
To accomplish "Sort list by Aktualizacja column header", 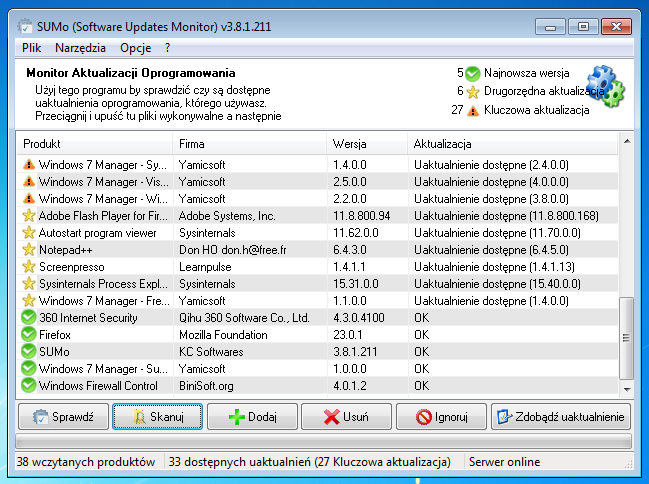I will (x=512, y=144).
